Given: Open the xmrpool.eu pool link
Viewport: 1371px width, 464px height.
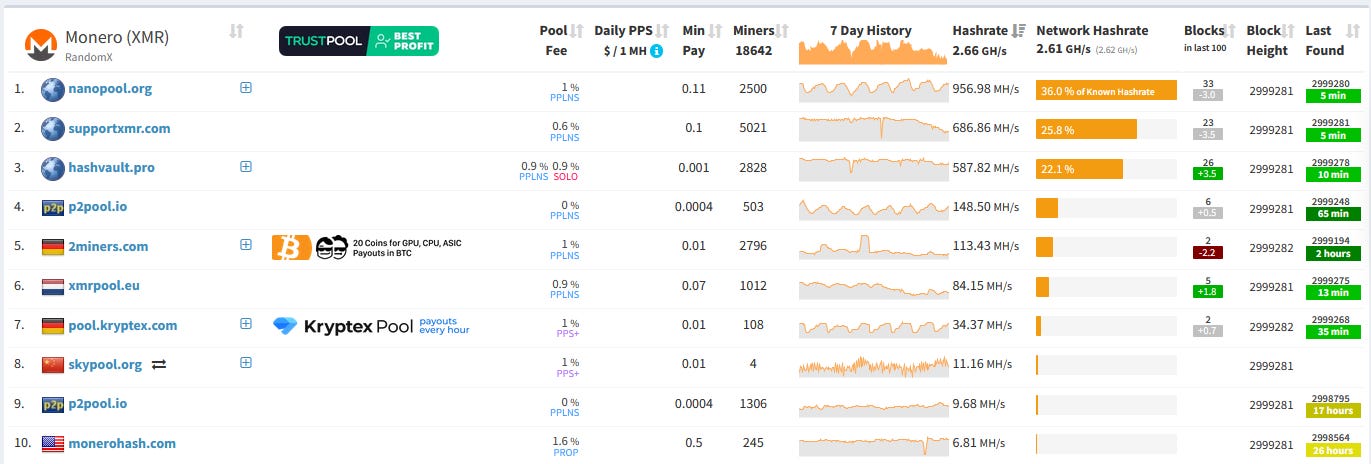Looking at the screenshot, I should 104,286.
